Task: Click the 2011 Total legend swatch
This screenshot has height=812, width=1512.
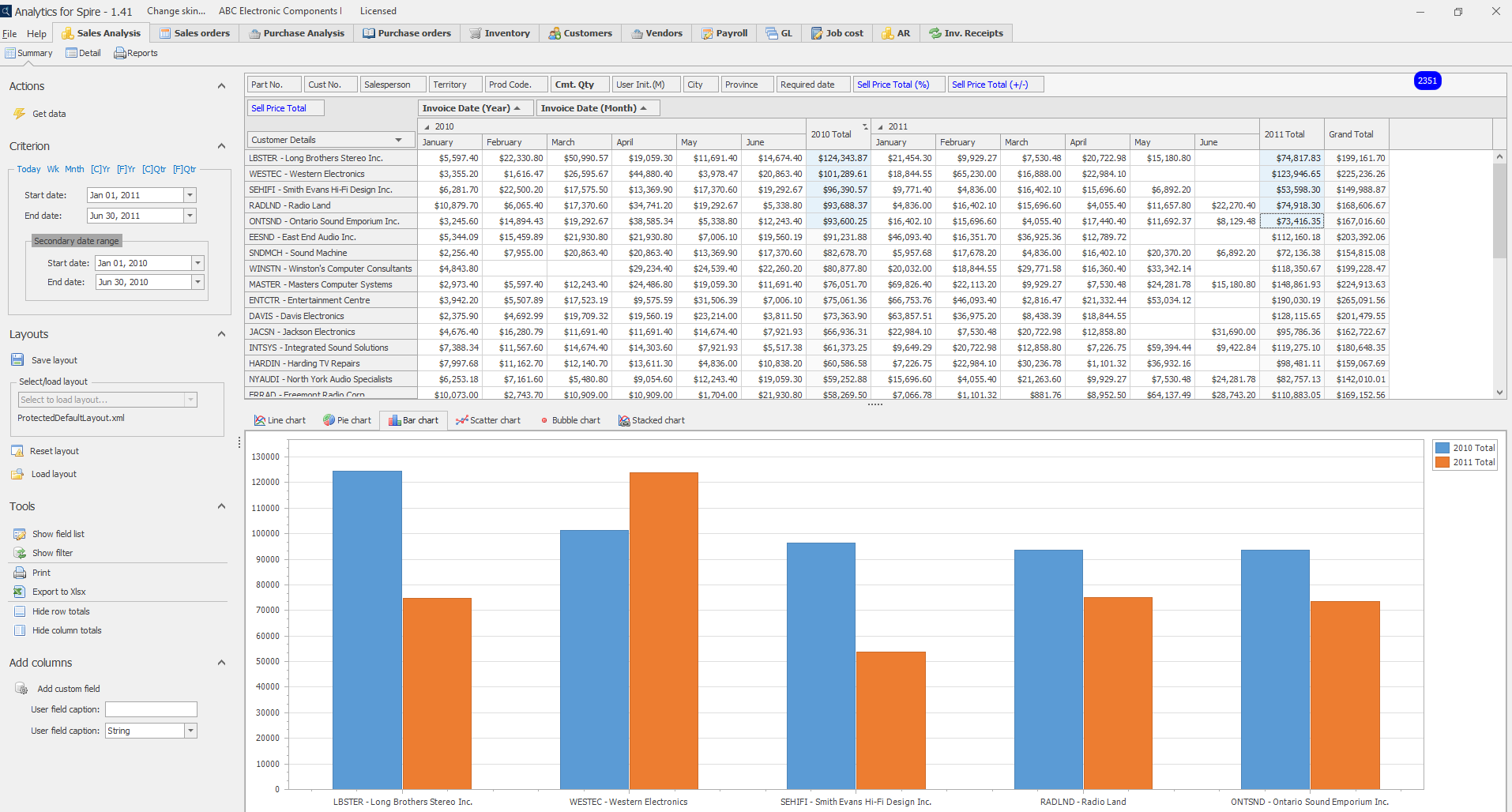Action: click(1442, 462)
